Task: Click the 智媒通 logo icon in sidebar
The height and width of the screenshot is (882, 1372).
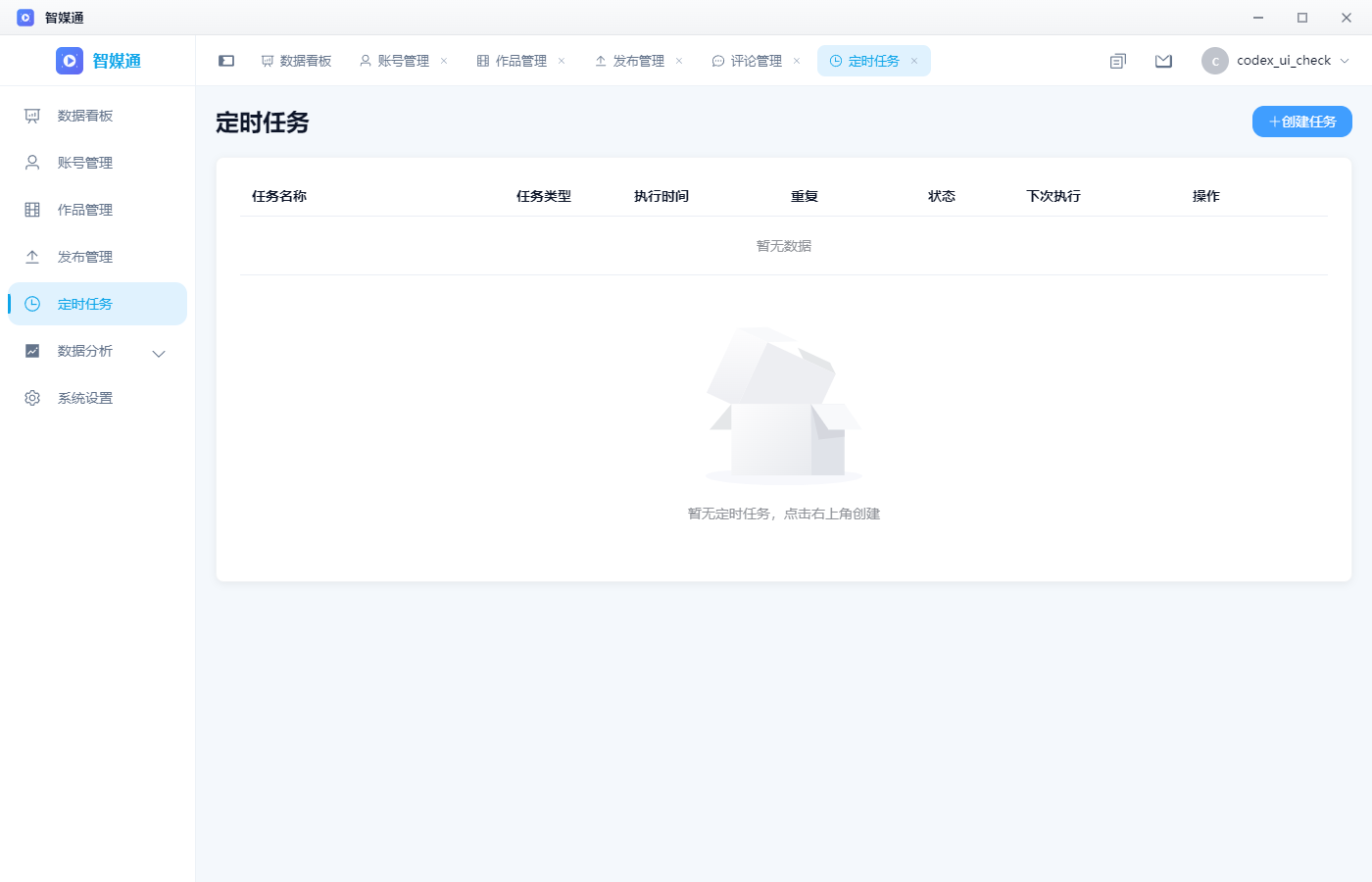Action: 70,61
